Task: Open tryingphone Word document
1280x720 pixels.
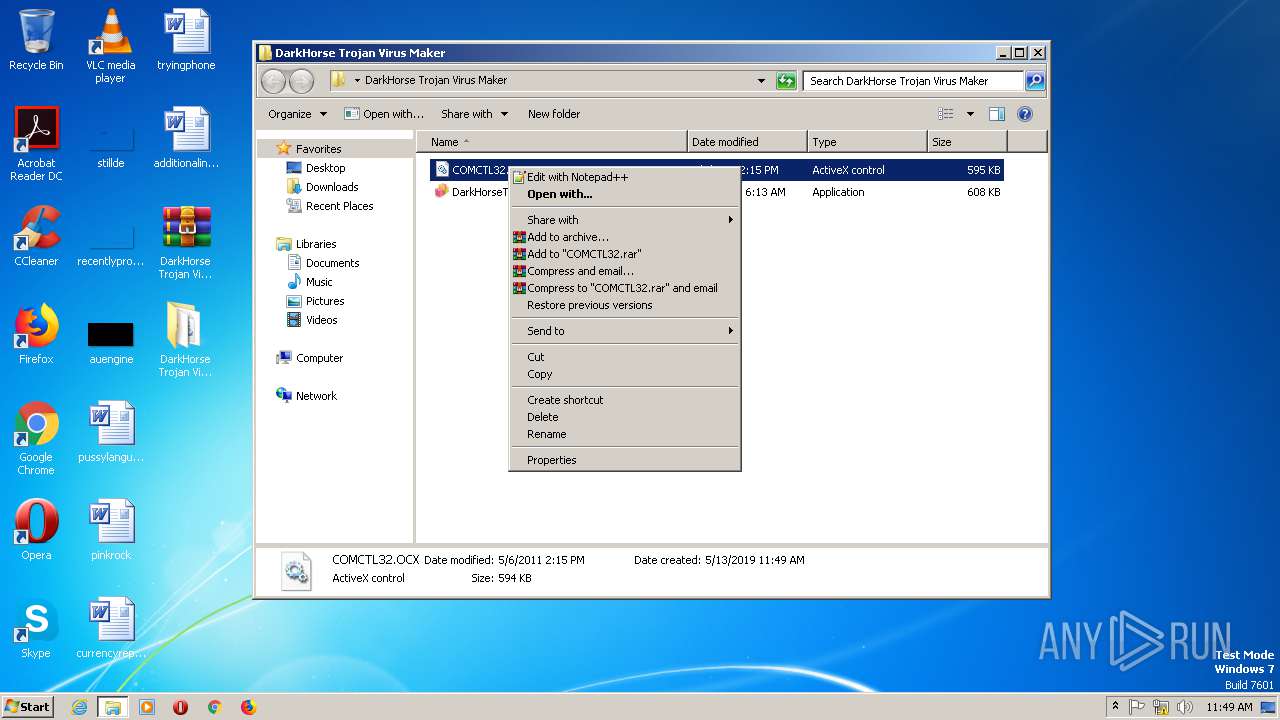Action: coord(186,40)
